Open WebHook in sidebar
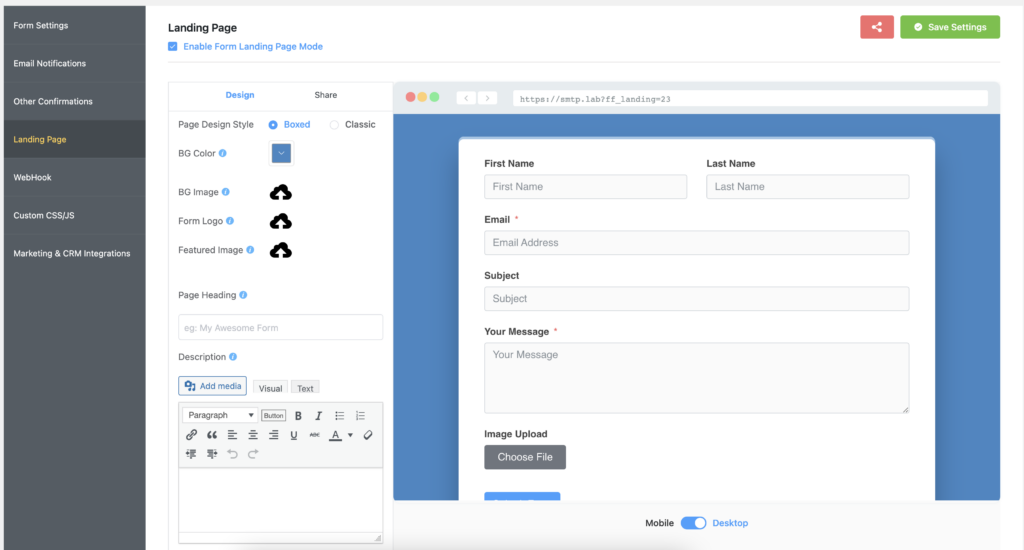 click(x=74, y=177)
